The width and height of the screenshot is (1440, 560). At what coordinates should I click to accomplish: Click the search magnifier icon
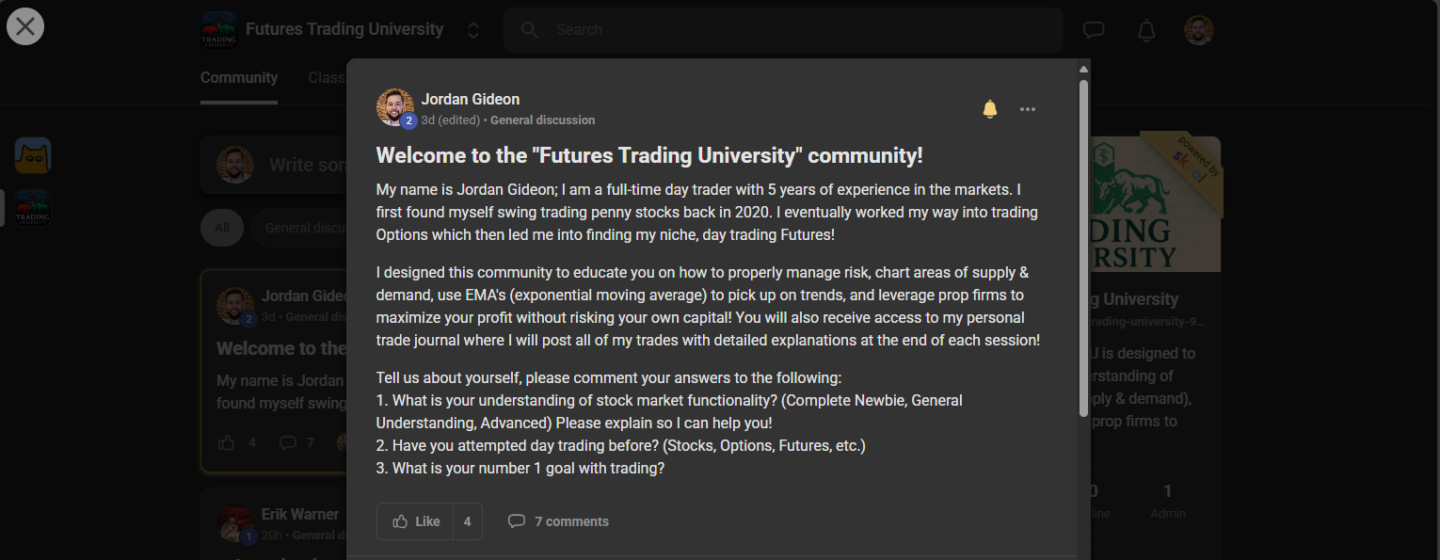pyautogui.click(x=530, y=30)
